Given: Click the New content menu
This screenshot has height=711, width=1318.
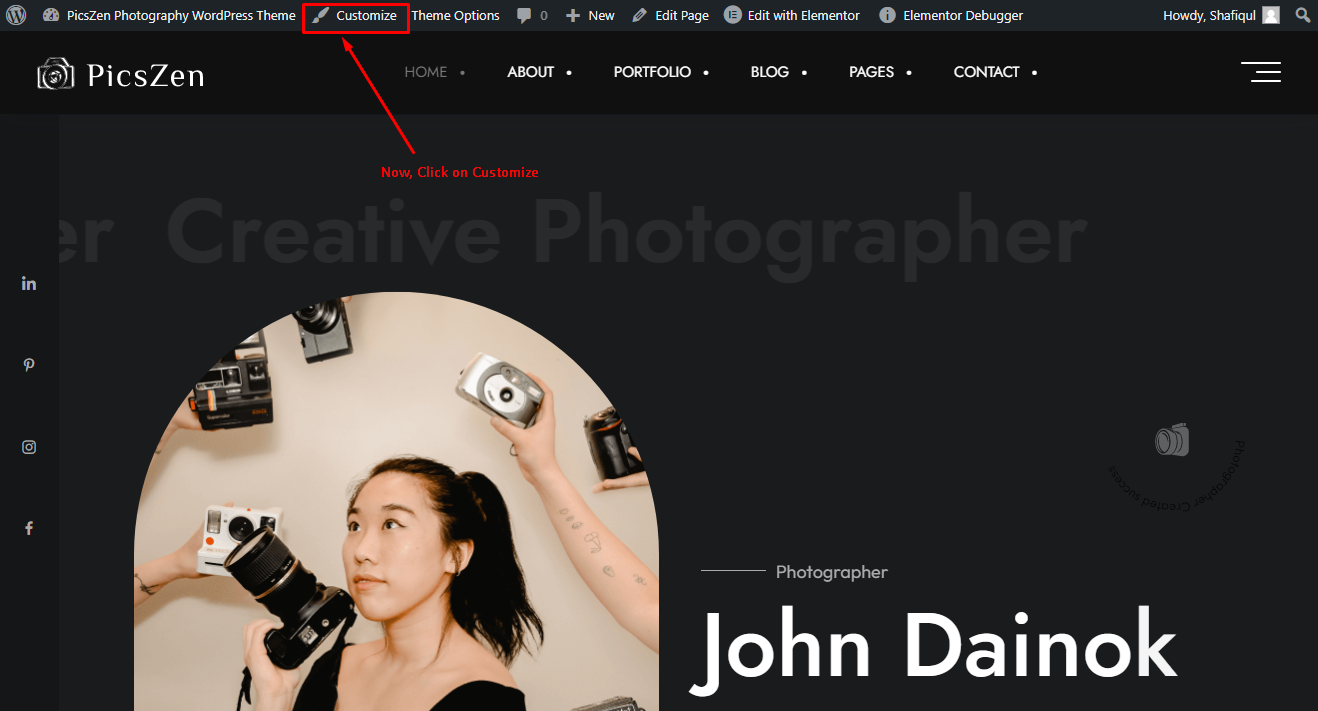Looking at the screenshot, I should point(590,15).
